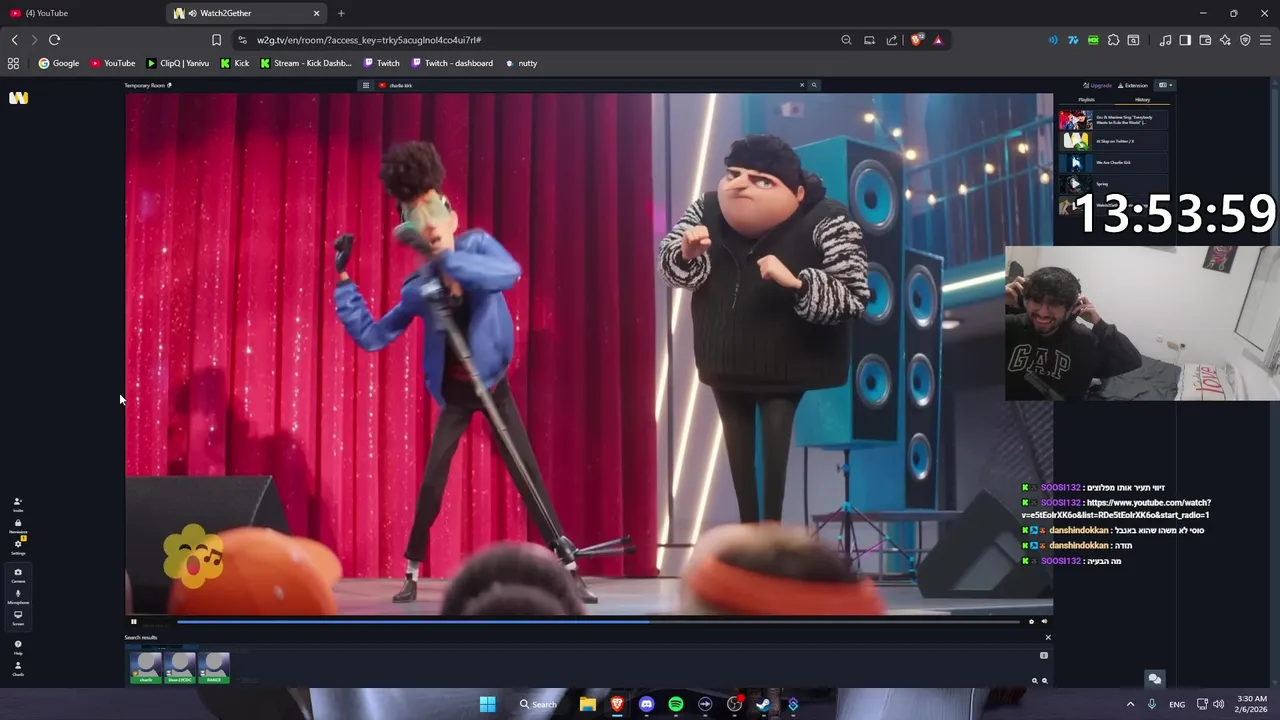Open the browser extensions puzzle icon
The height and width of the screenshot is (720, 1280).
point(1113,40)
